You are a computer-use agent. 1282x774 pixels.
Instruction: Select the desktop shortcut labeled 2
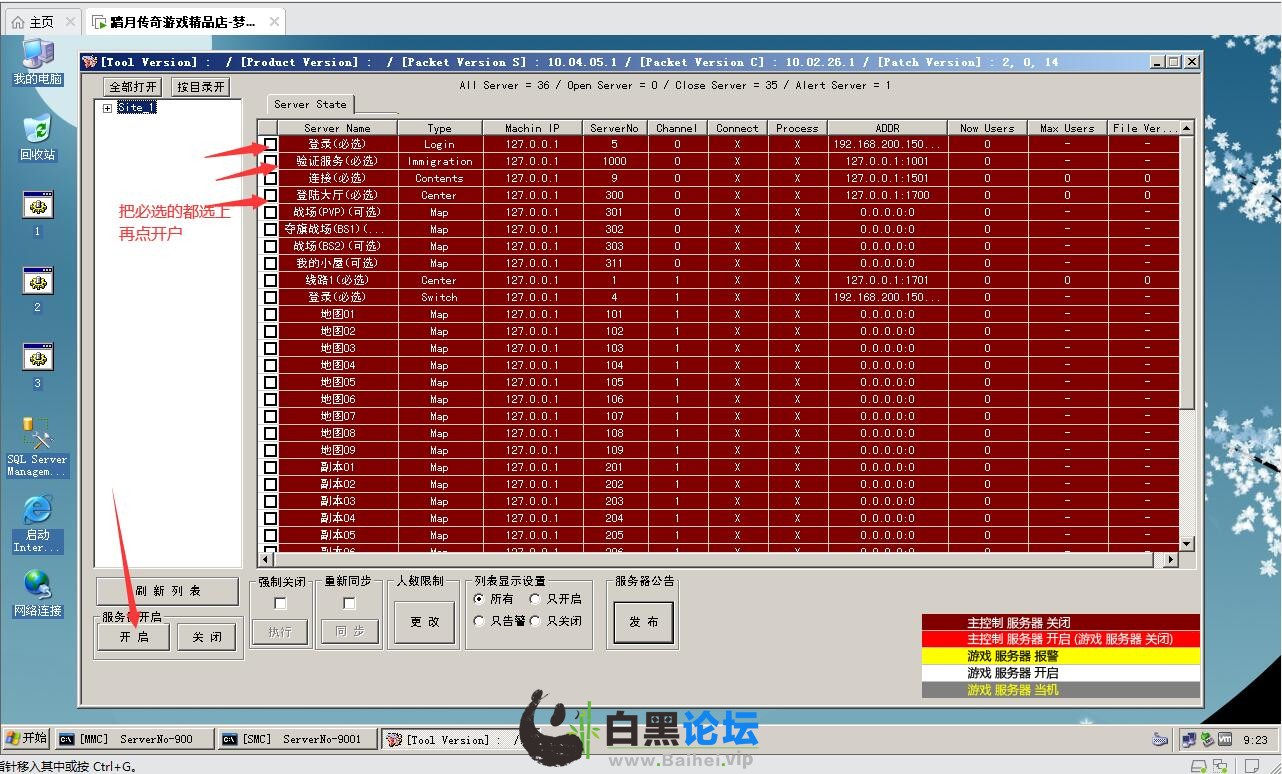pos(37,289)
